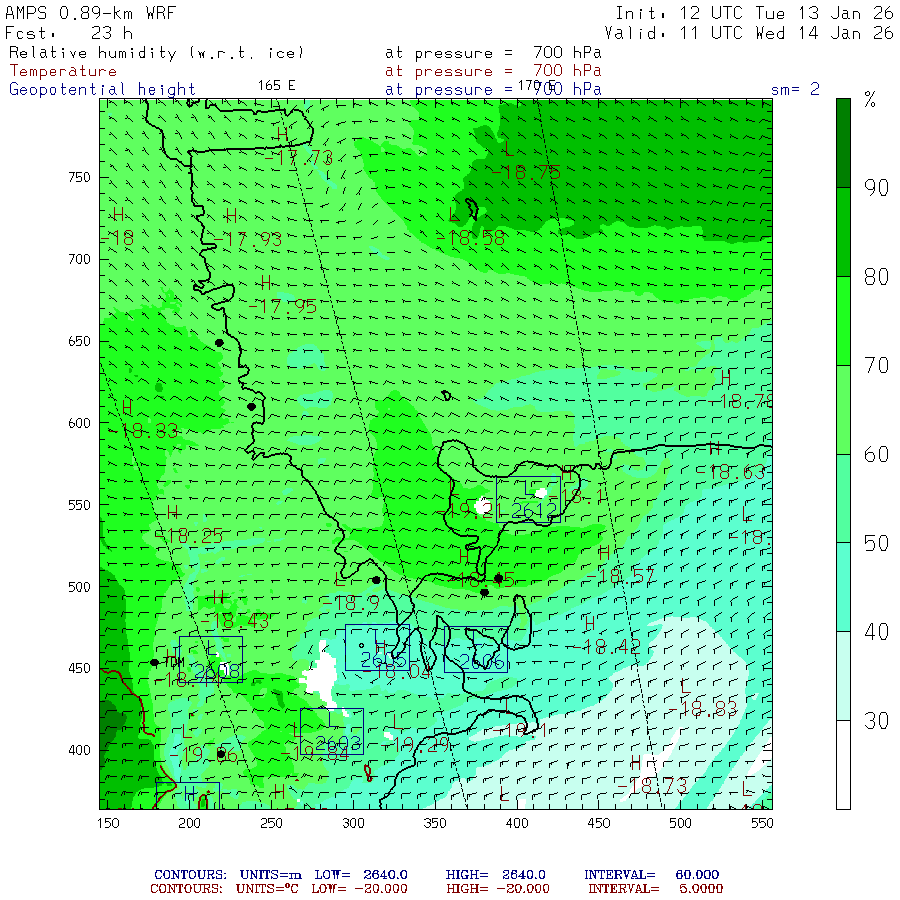Click the '-18.57' temperature value
900x900 pixels.
[620, 576]
